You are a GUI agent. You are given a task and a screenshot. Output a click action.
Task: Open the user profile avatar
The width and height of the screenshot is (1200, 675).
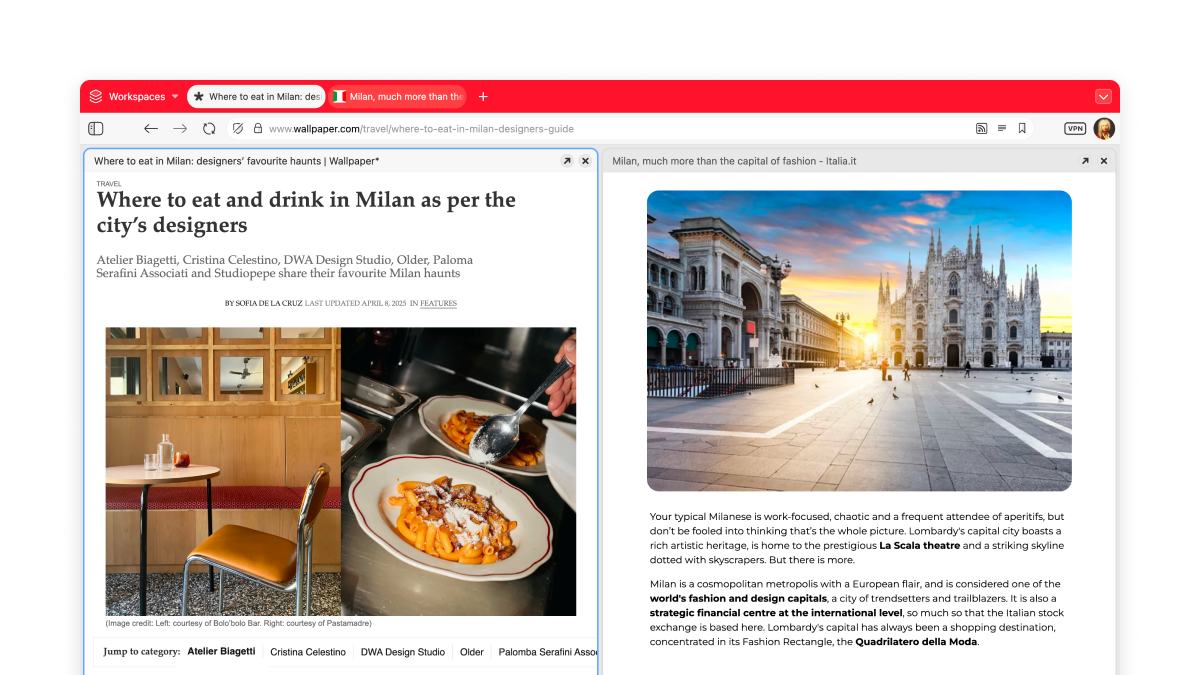pyautogui.click(x=1104, y=129)
